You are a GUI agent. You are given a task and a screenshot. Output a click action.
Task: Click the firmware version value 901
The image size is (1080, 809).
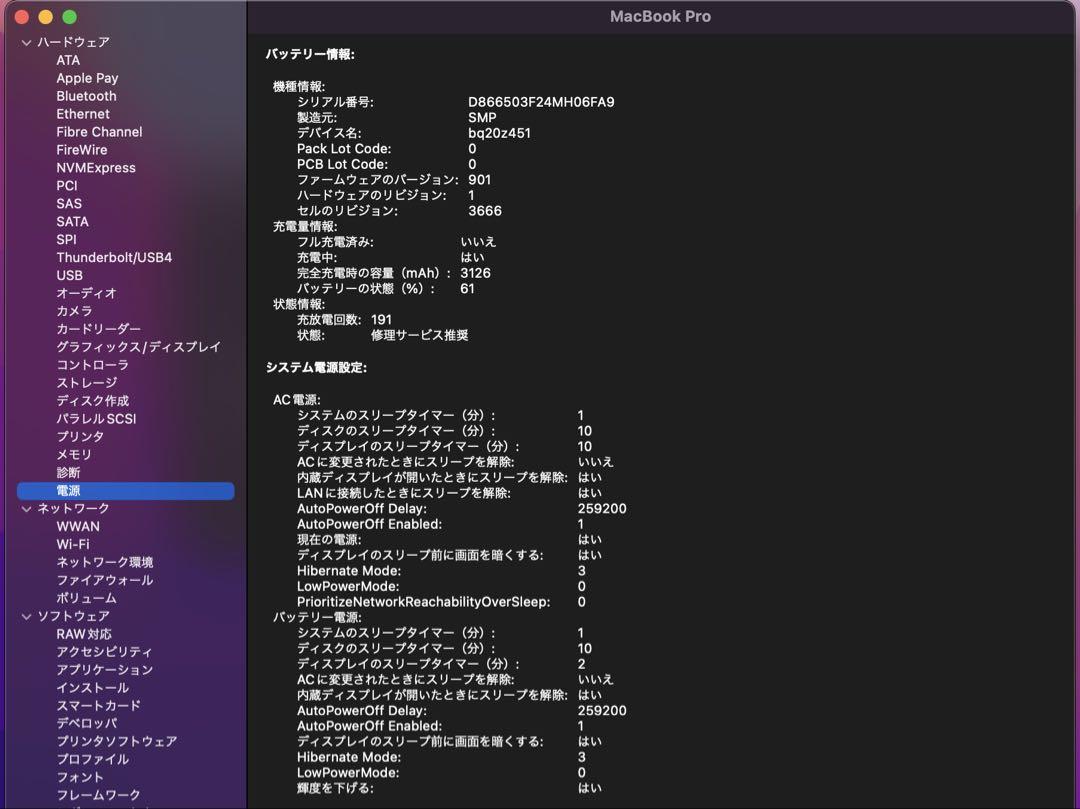point(479,180)
